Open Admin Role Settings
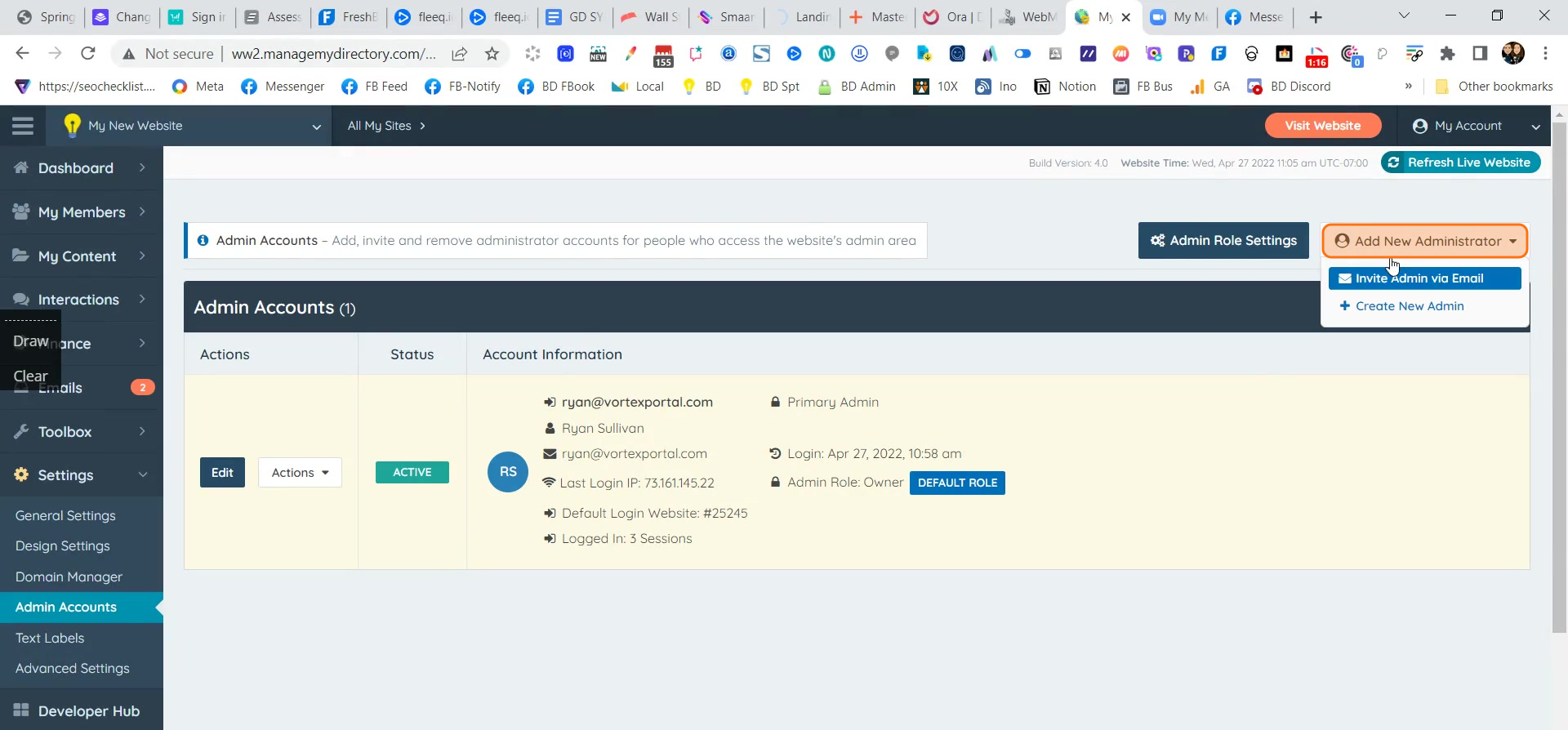This screenshot has height=730, width=1568. pyautogui.click(x=1223, y=241)
